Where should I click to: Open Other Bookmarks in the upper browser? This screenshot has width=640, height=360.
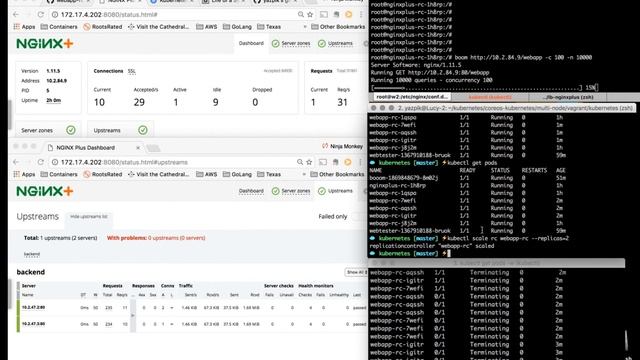[x=338, y=27]
